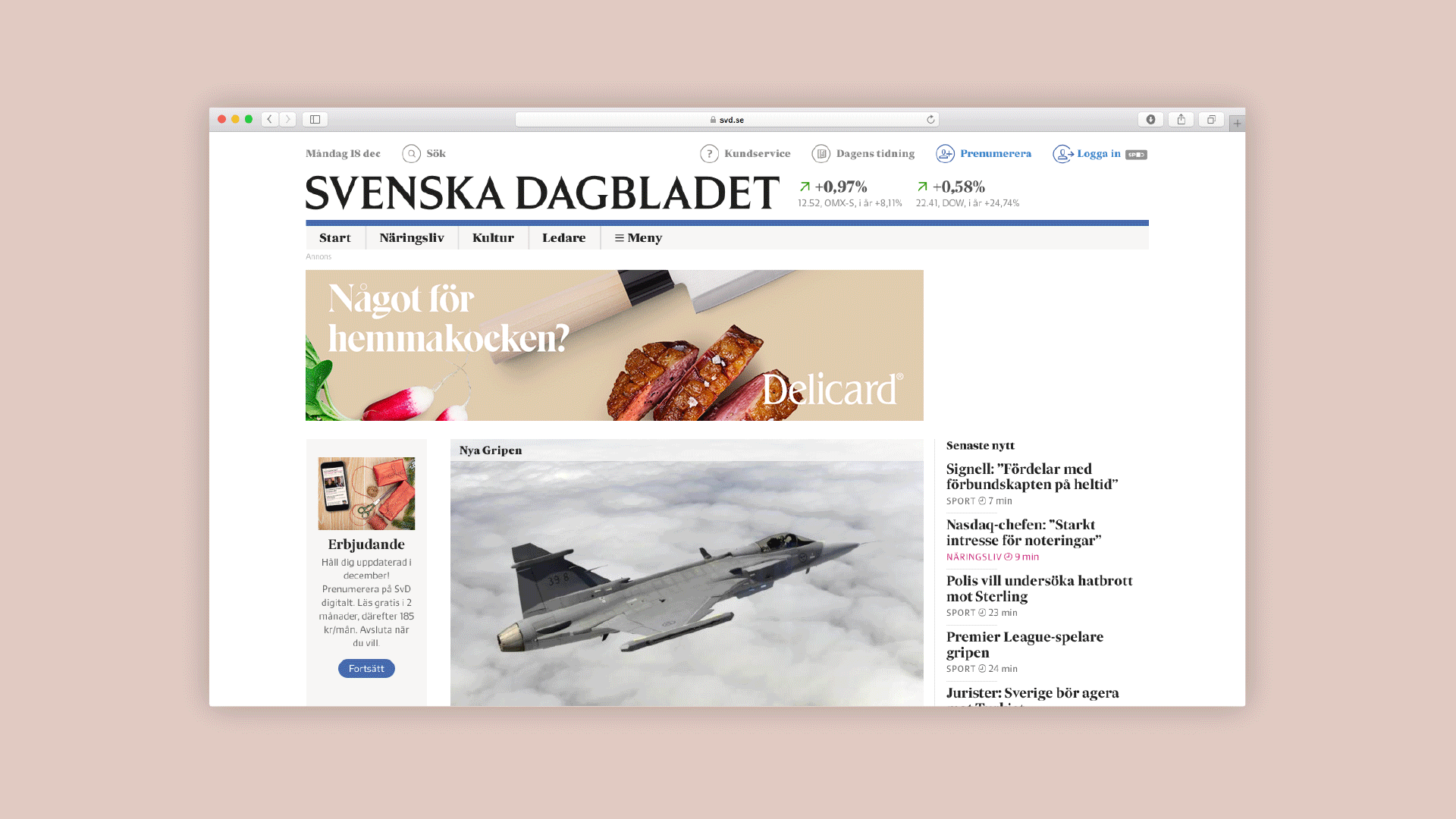Add a new tab with the plus button
This screenshot has height=819, width=1456.
tap(1237, 123)
